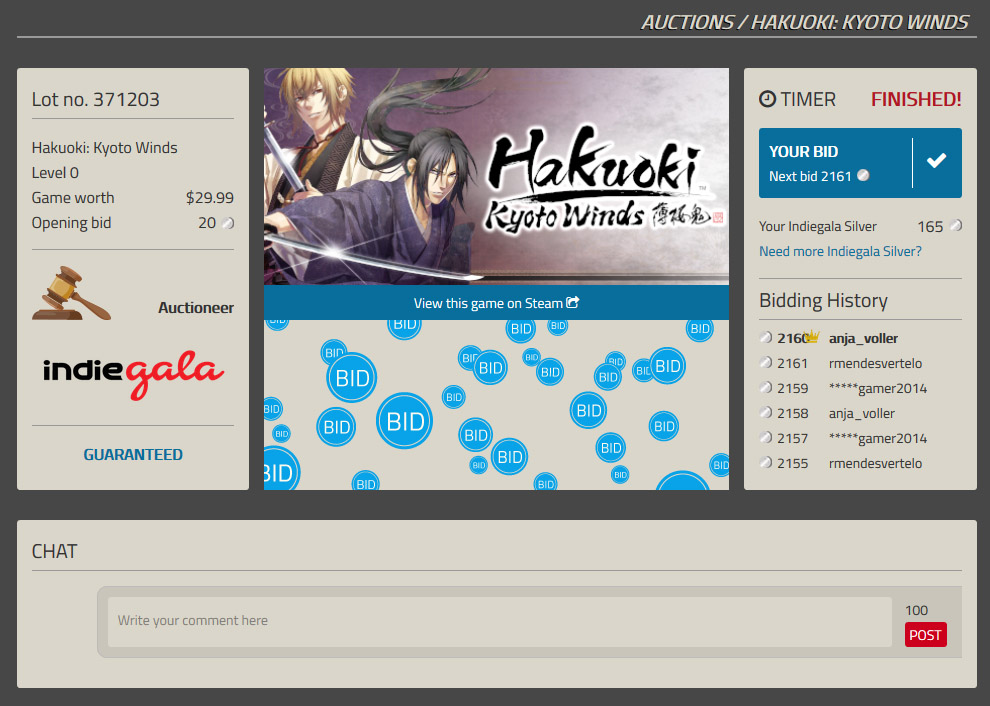Open View this game on Steam
This screenshot has width=990, height=706.
pos(496,302)
